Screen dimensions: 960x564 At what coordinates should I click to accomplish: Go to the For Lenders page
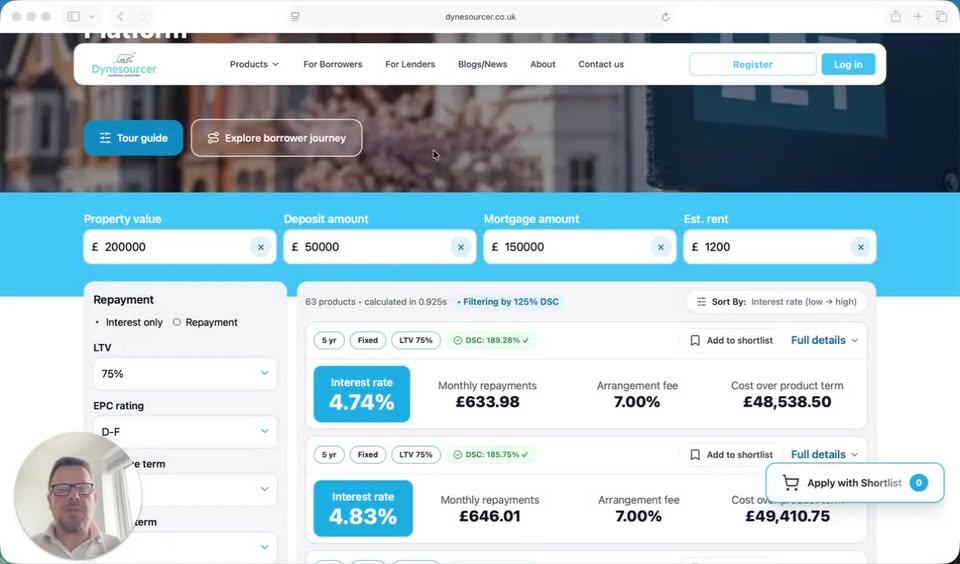coord(410,64)
